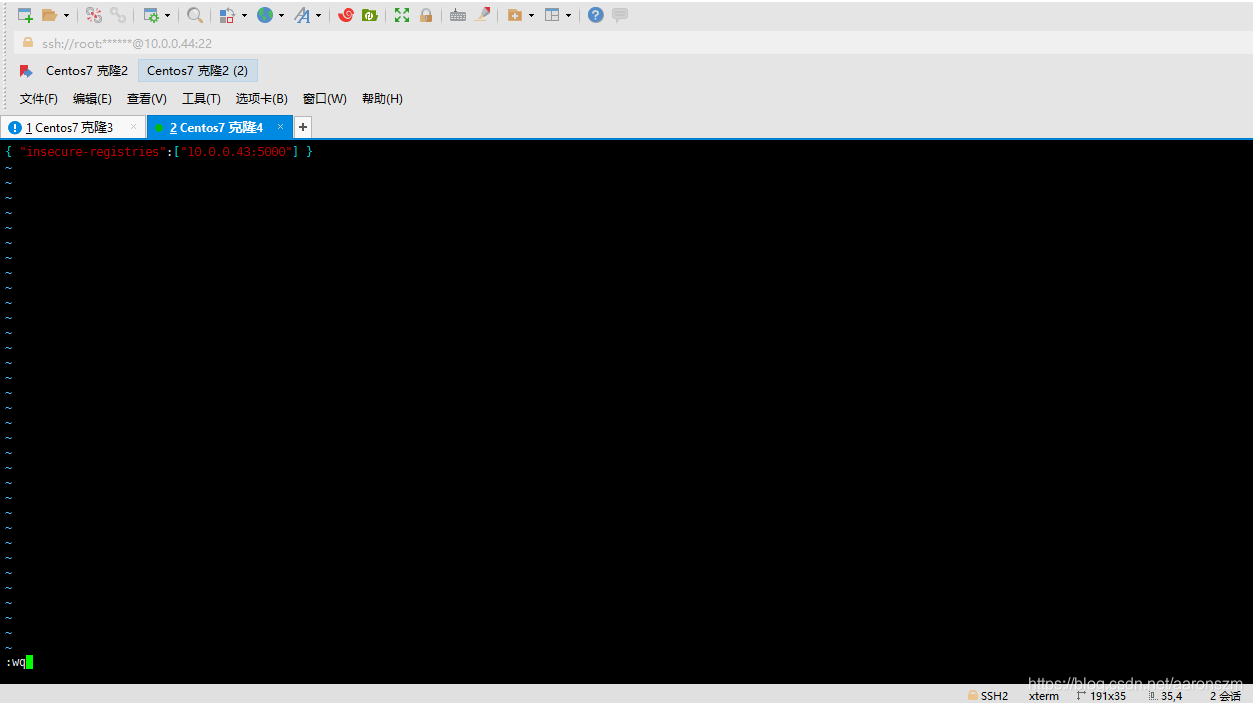This screenshot has height=703, width=1253.
Task: Click the SSH2 status bar entry
Action: (988, 695)
